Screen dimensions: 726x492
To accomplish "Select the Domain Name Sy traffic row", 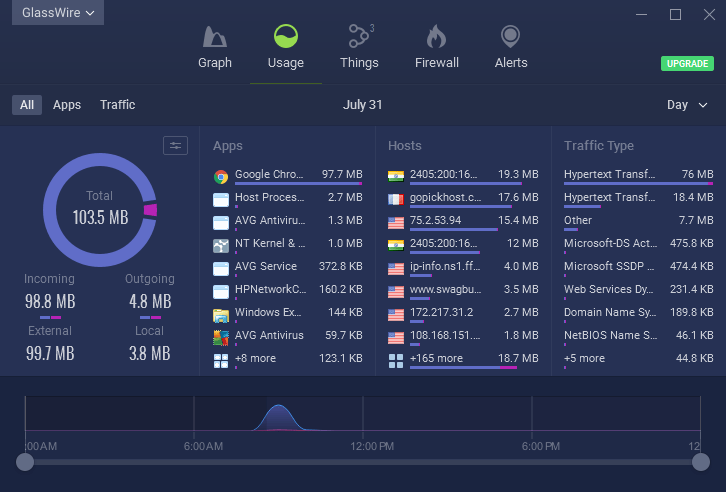I will click(x=638, y=314).
